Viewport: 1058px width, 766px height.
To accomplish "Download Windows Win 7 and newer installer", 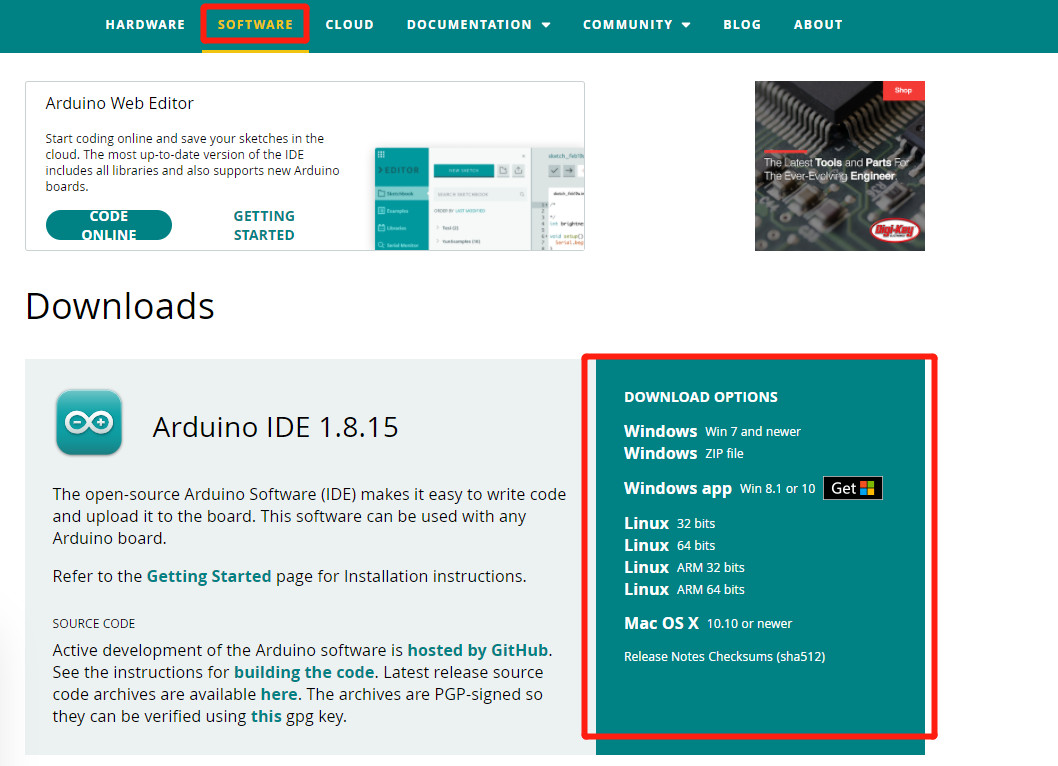I will pyautogui.click(x=712, y=431).
